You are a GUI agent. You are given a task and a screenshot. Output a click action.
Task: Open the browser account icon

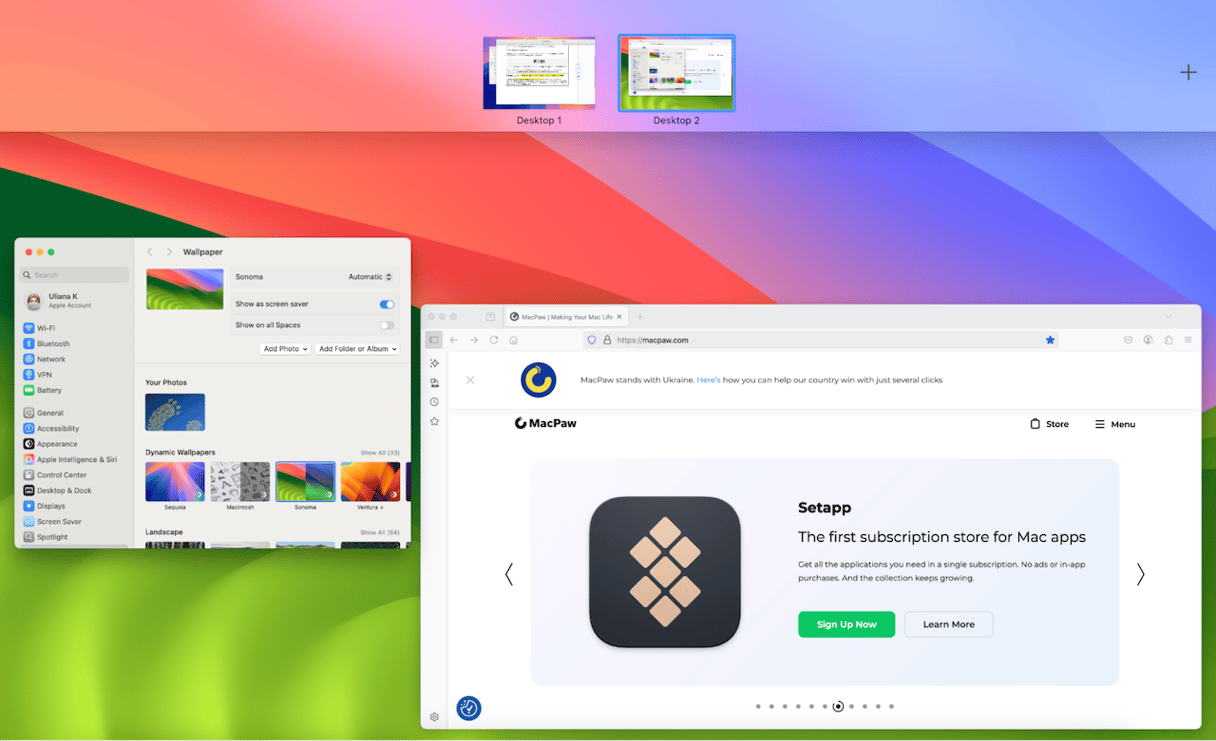tap(1148, 340)
